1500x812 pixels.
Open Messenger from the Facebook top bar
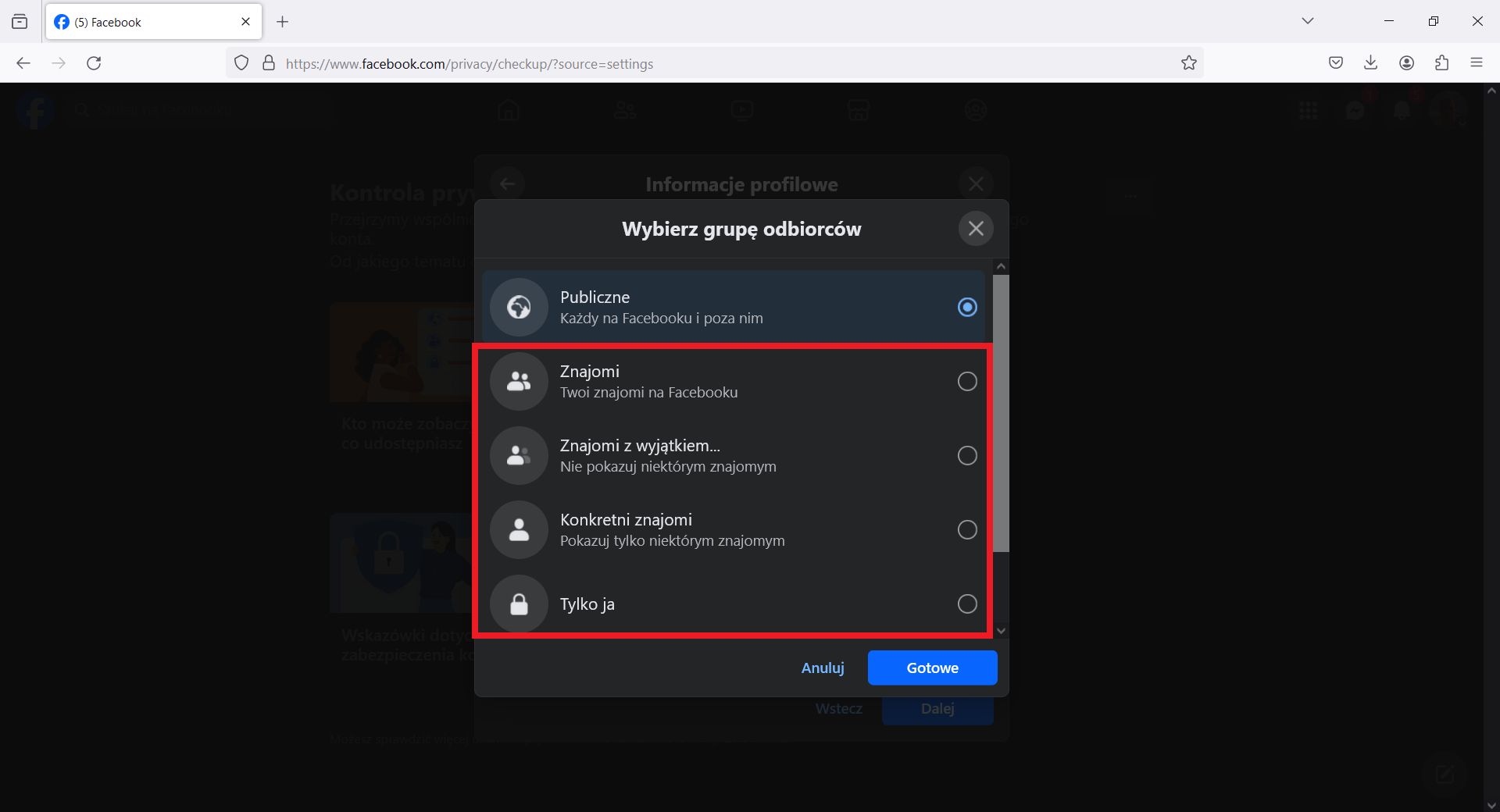1355,110
